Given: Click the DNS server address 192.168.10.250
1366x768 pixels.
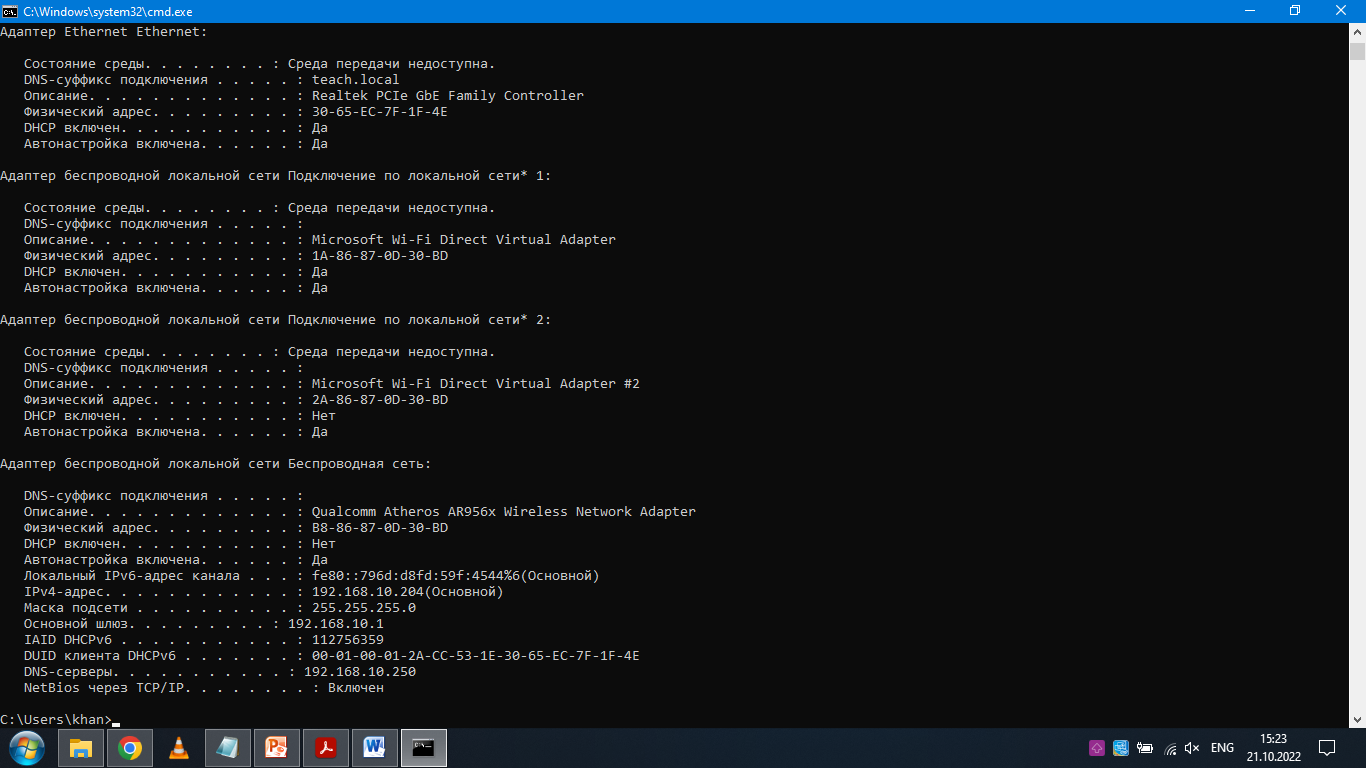Looking at the screenshot, I should coord(360,672).
